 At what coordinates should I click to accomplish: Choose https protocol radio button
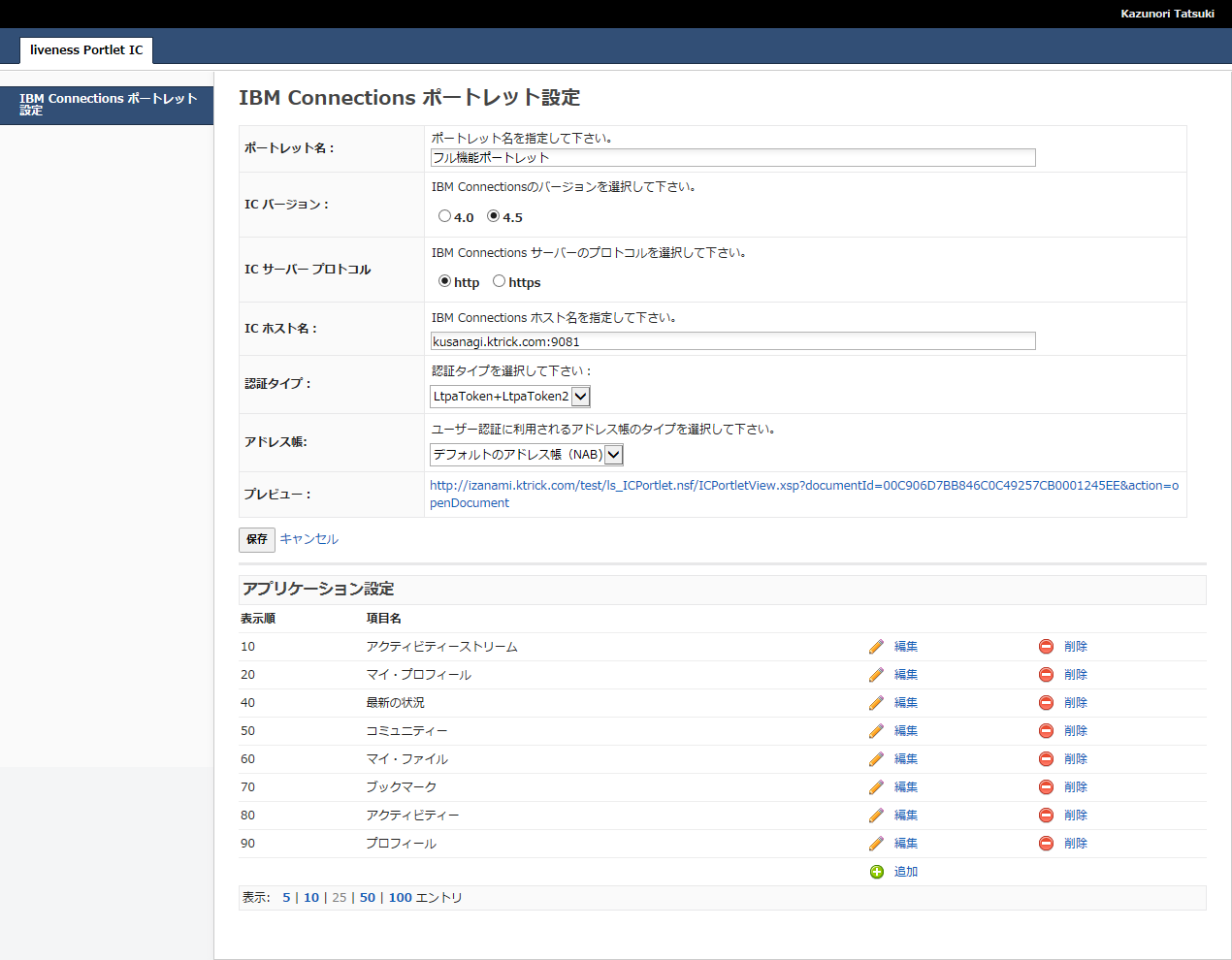[x=499, y=281]
